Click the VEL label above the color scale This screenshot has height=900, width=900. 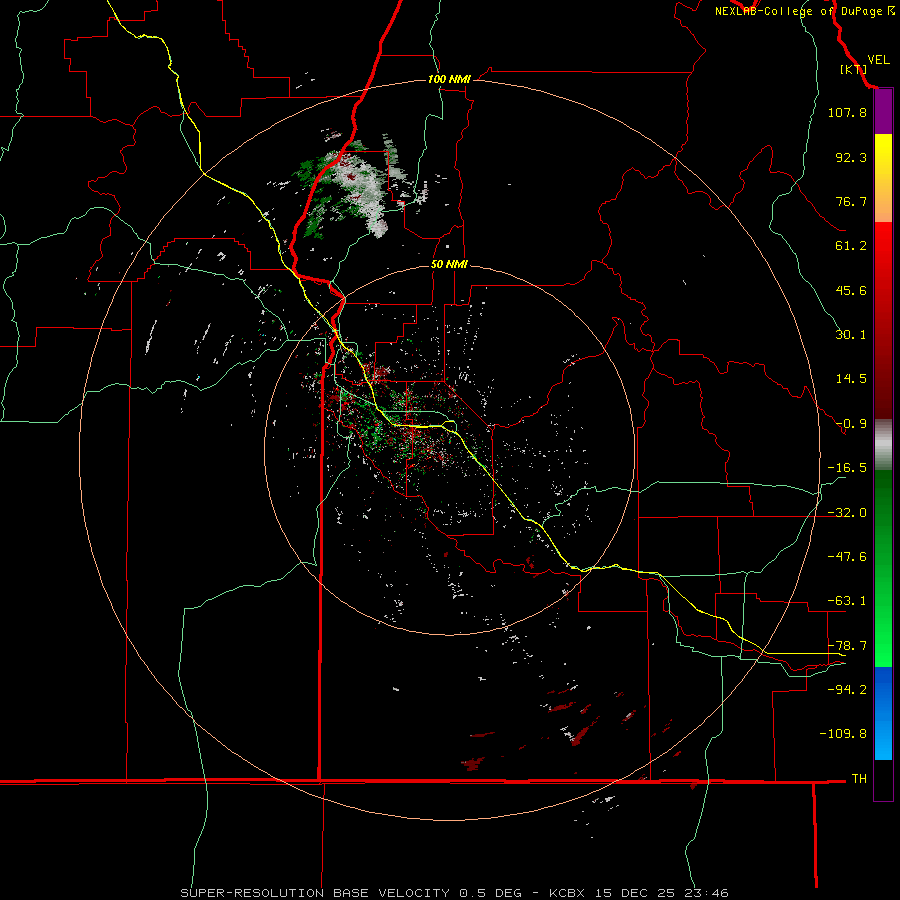coord(878,59)
